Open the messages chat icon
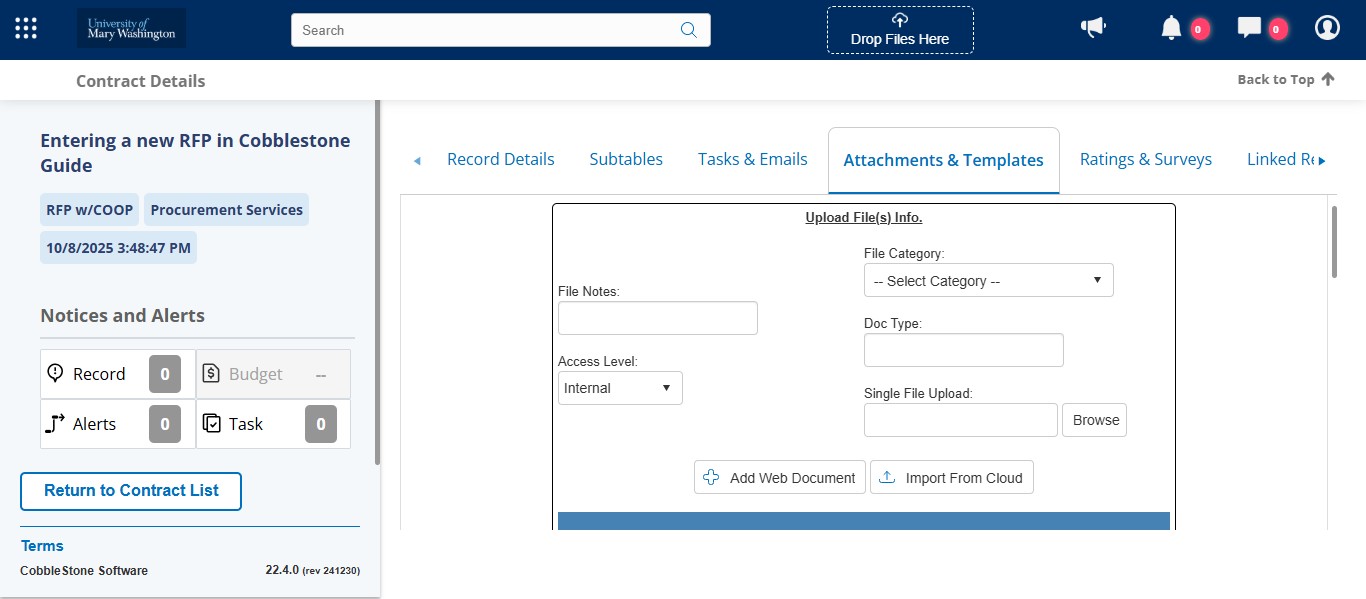This screenshot has height=599, width=1366. pos(1248,28)
